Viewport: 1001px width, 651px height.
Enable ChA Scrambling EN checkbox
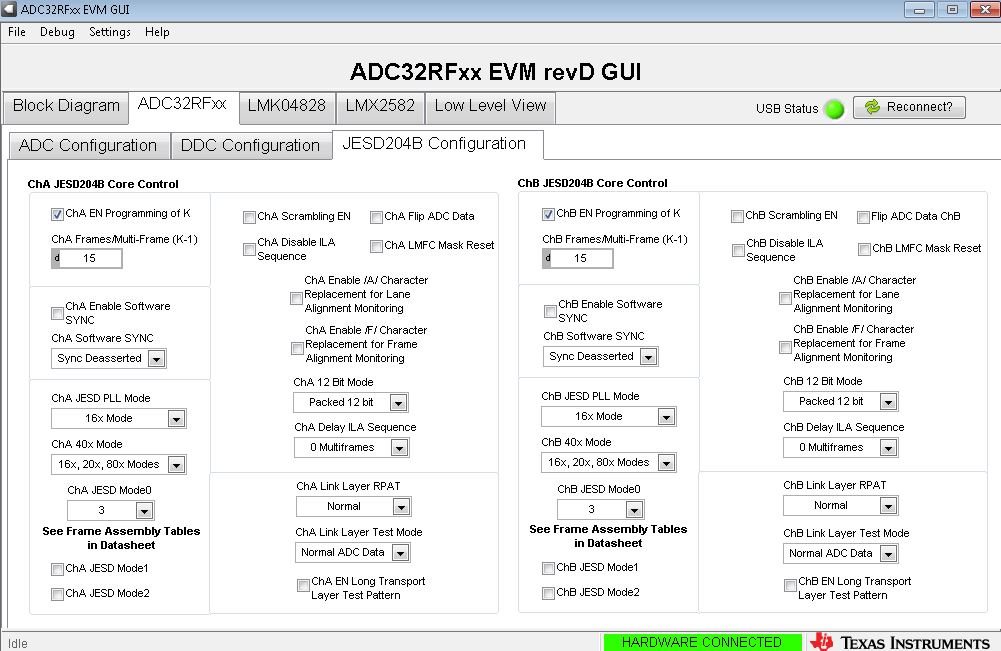pyautogui.click(x=250, y=218)
